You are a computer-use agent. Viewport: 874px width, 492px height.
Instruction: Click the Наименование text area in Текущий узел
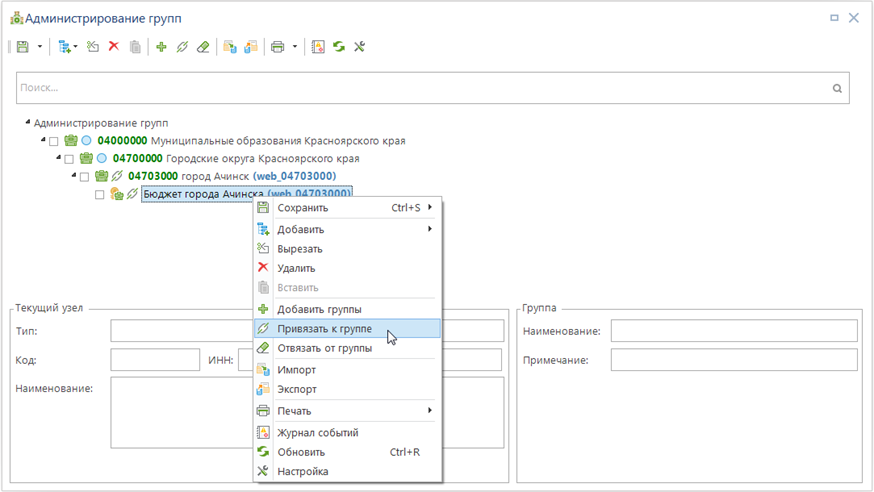coord(307,413)
